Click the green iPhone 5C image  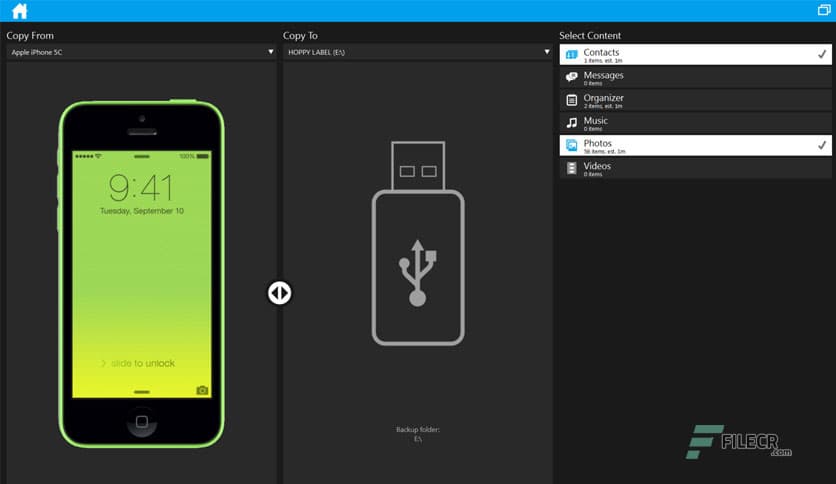[141, 273]
